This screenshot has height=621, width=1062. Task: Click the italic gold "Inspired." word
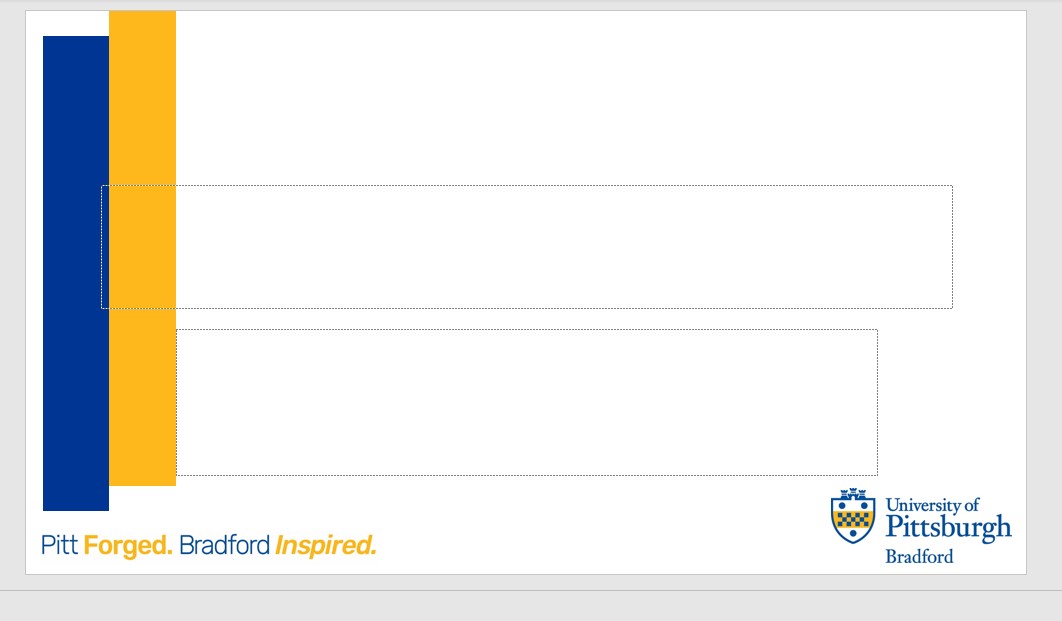pyautogui.click(x=326, y=546)
